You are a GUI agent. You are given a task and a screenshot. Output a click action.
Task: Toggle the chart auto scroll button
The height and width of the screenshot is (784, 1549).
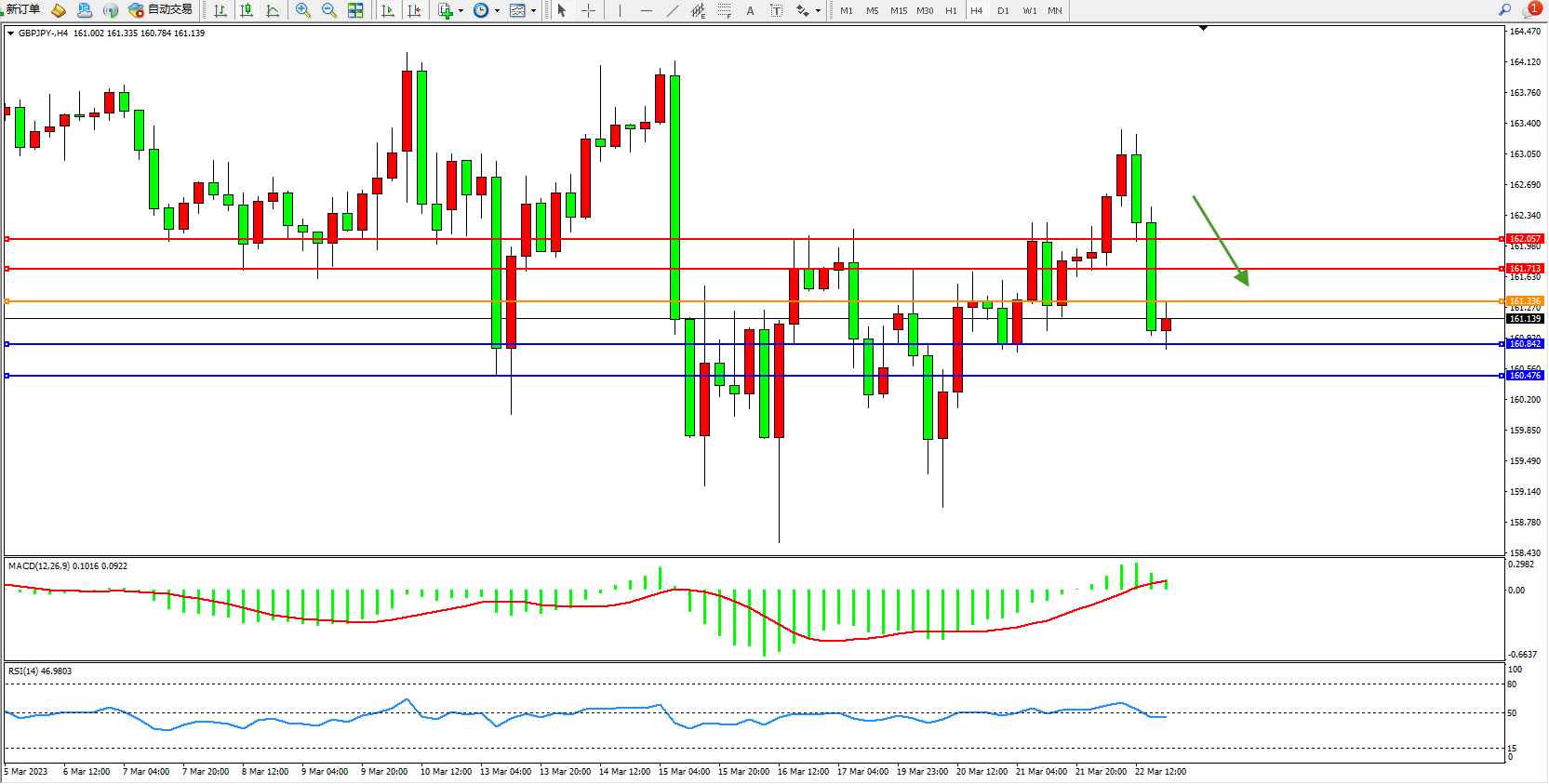coord(388,10)
